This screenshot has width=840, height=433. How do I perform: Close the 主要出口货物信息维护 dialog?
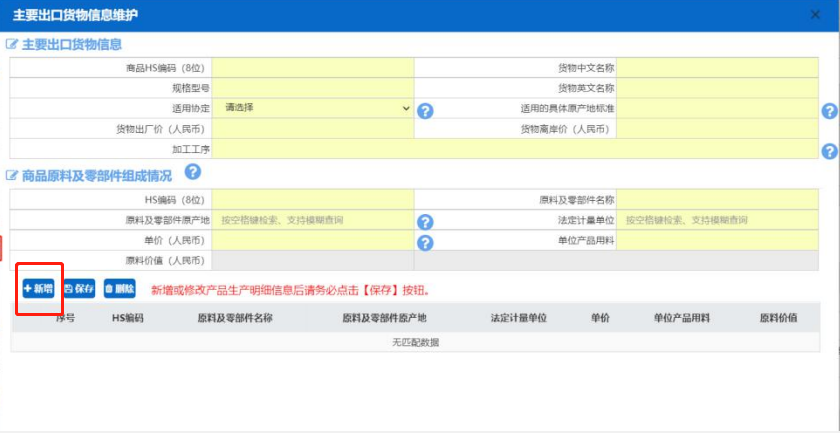pos(815,15)
